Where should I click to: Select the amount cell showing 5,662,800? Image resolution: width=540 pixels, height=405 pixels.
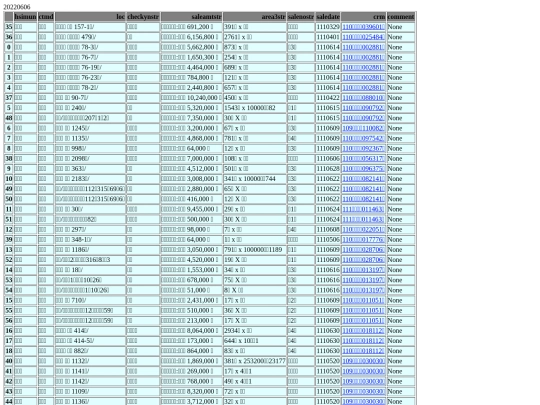pyautogui.click(x=191, y=47)
